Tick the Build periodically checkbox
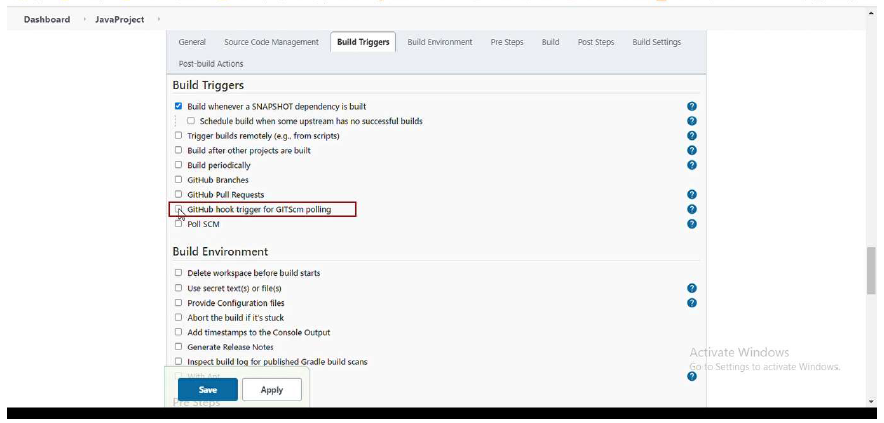Screen dimensions: 884x423 (178, 164)
